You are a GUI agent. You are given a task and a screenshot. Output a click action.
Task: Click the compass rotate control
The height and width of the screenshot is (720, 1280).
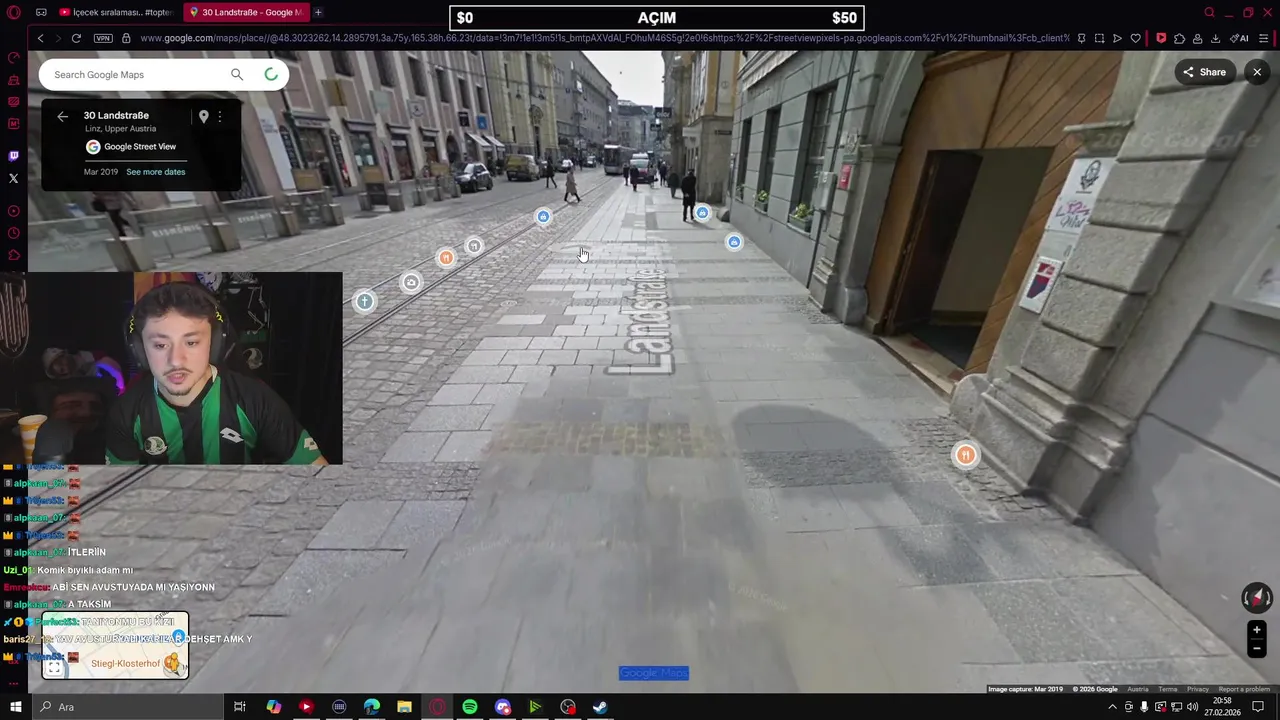tap(1256, 598)
